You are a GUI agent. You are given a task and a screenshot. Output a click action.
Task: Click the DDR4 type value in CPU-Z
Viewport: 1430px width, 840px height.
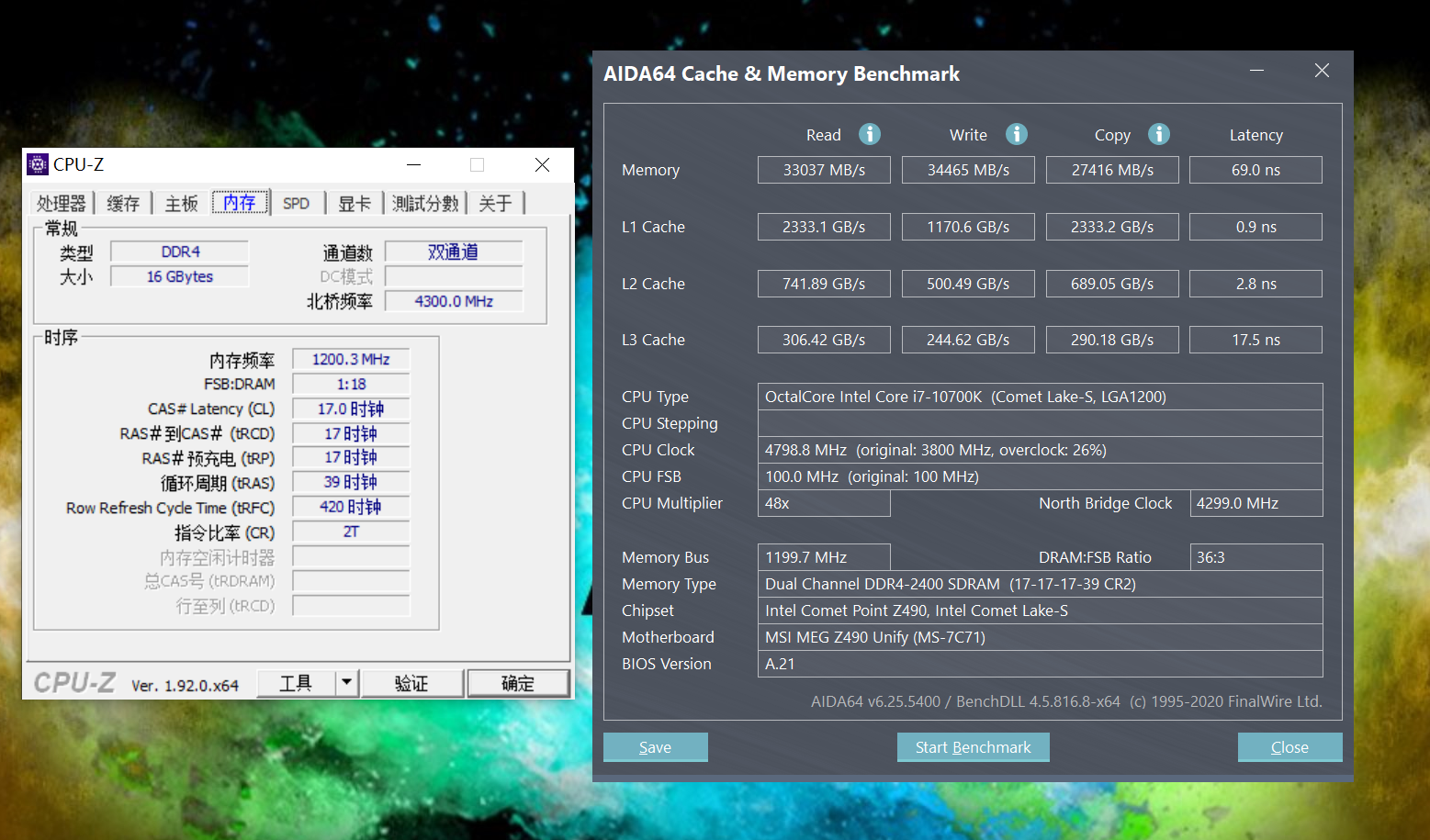point(180,252)
